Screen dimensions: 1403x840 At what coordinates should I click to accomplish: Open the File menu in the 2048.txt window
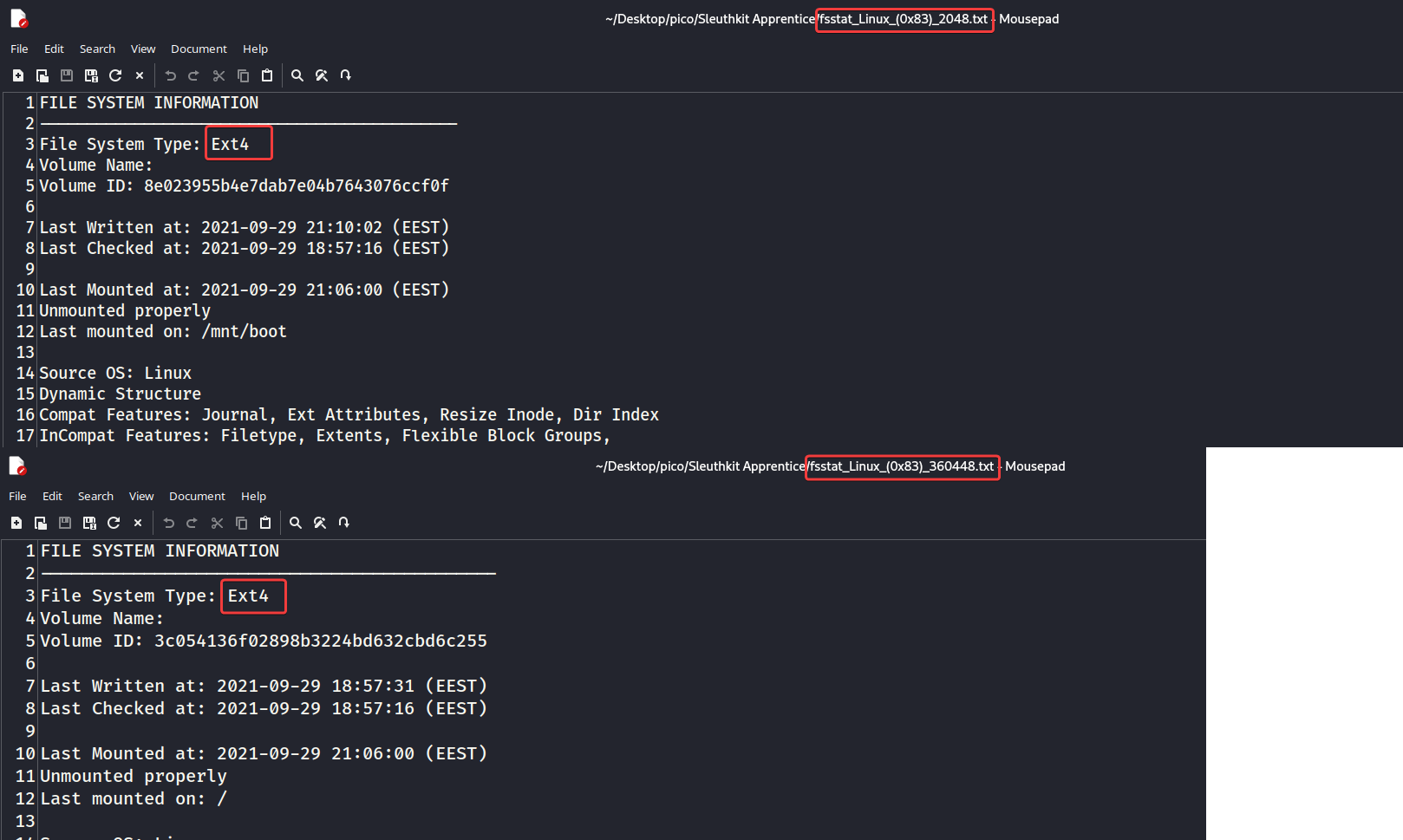pos(19,49)
